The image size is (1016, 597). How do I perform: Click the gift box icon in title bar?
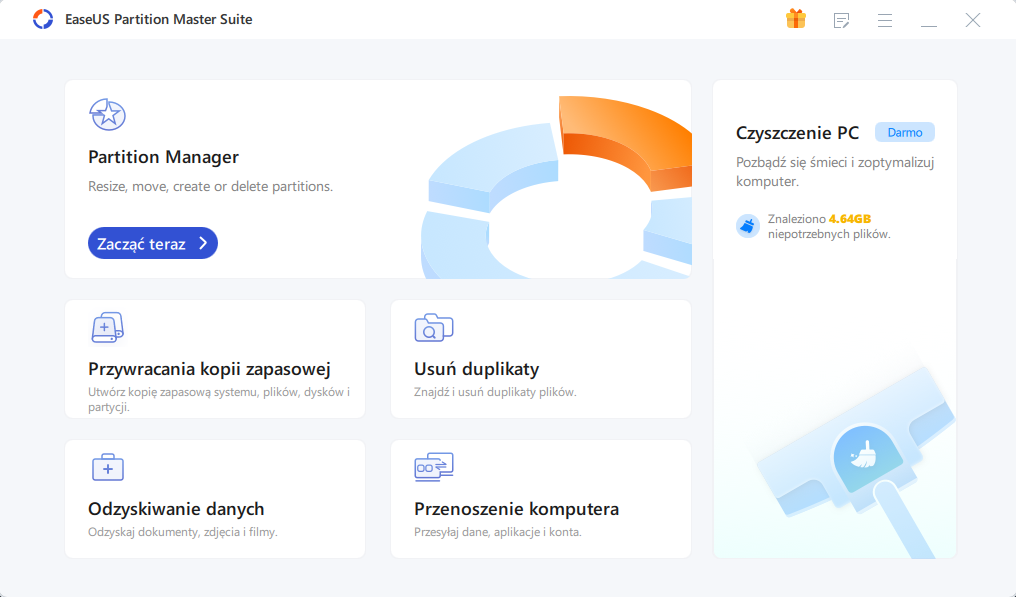pyautogui.click(x=796, y=19)
